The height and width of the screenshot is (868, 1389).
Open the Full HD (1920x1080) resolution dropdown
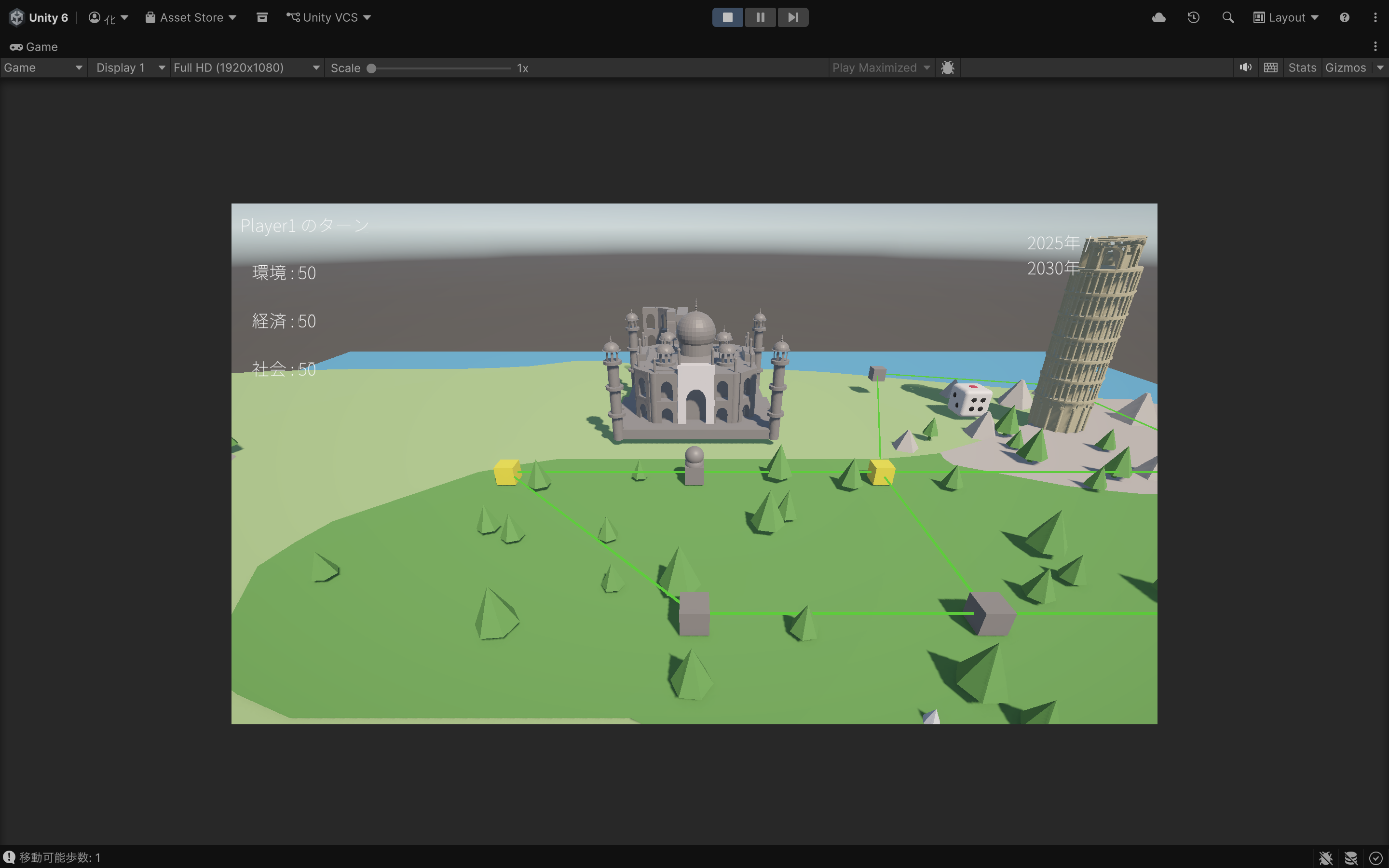pos(247,68)
